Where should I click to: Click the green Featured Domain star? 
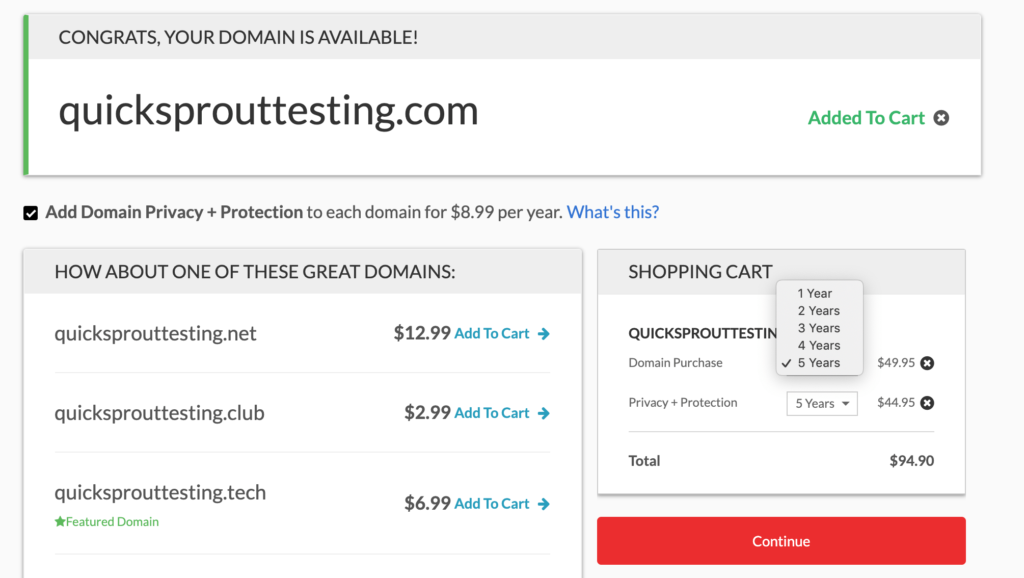[60, 522]
